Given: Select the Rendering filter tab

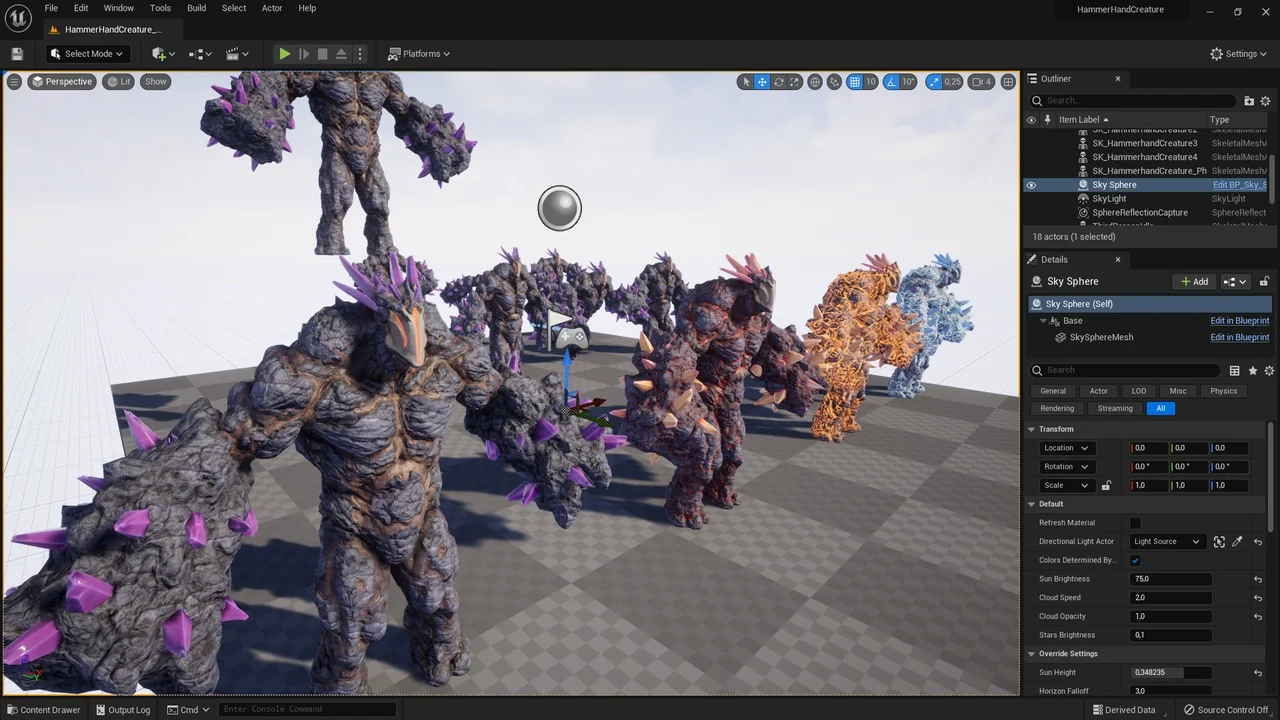Looking at the screenshot, I should pos(1057,408).
